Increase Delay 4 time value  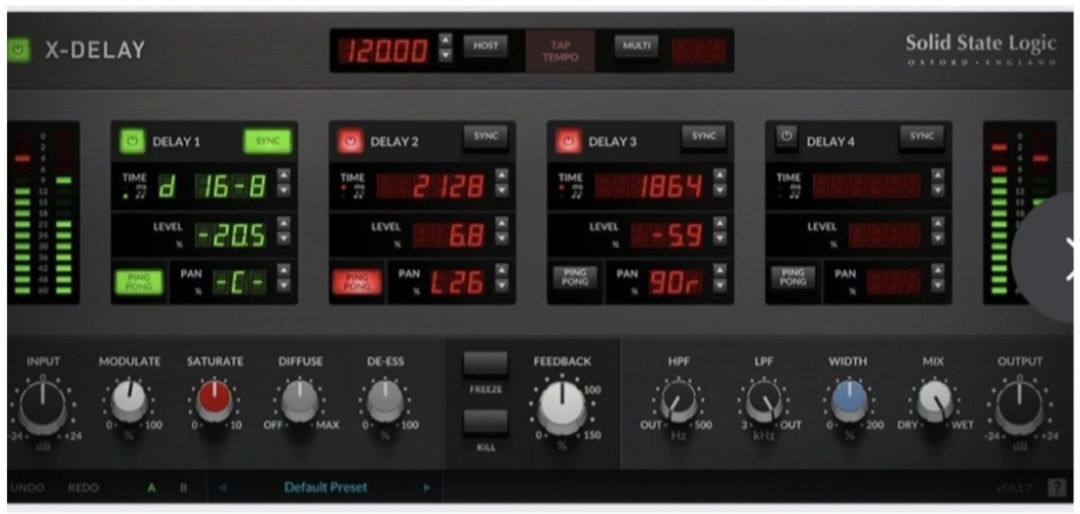pos(937,175)
